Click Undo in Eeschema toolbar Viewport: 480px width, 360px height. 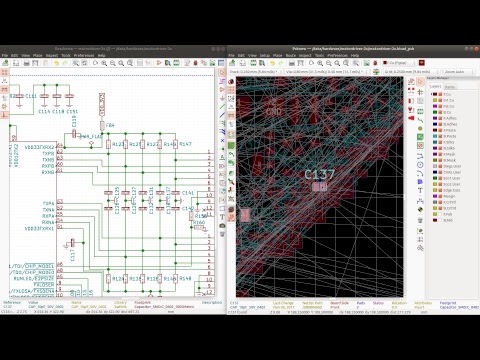point(56,63)
